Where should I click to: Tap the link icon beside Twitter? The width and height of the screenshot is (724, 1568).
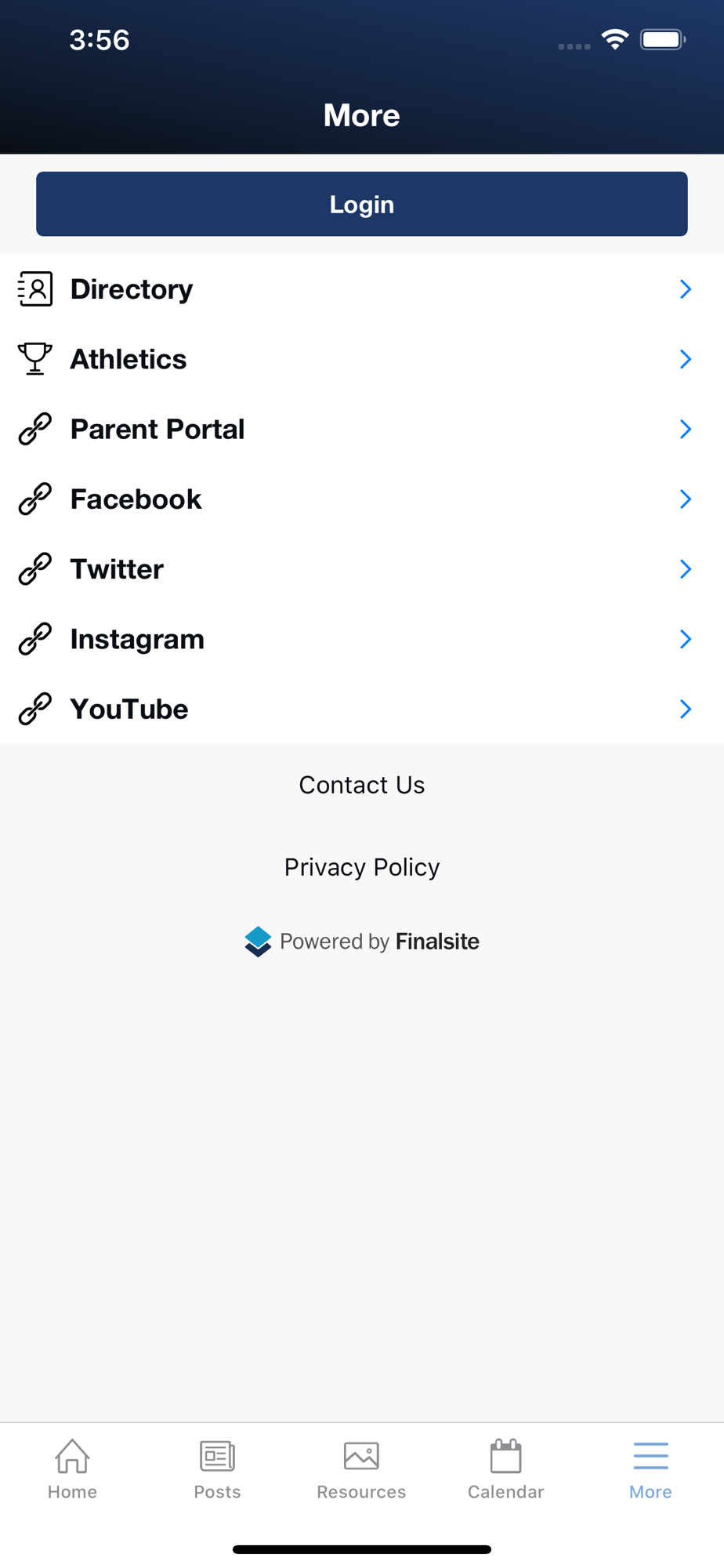pos(35,569)
